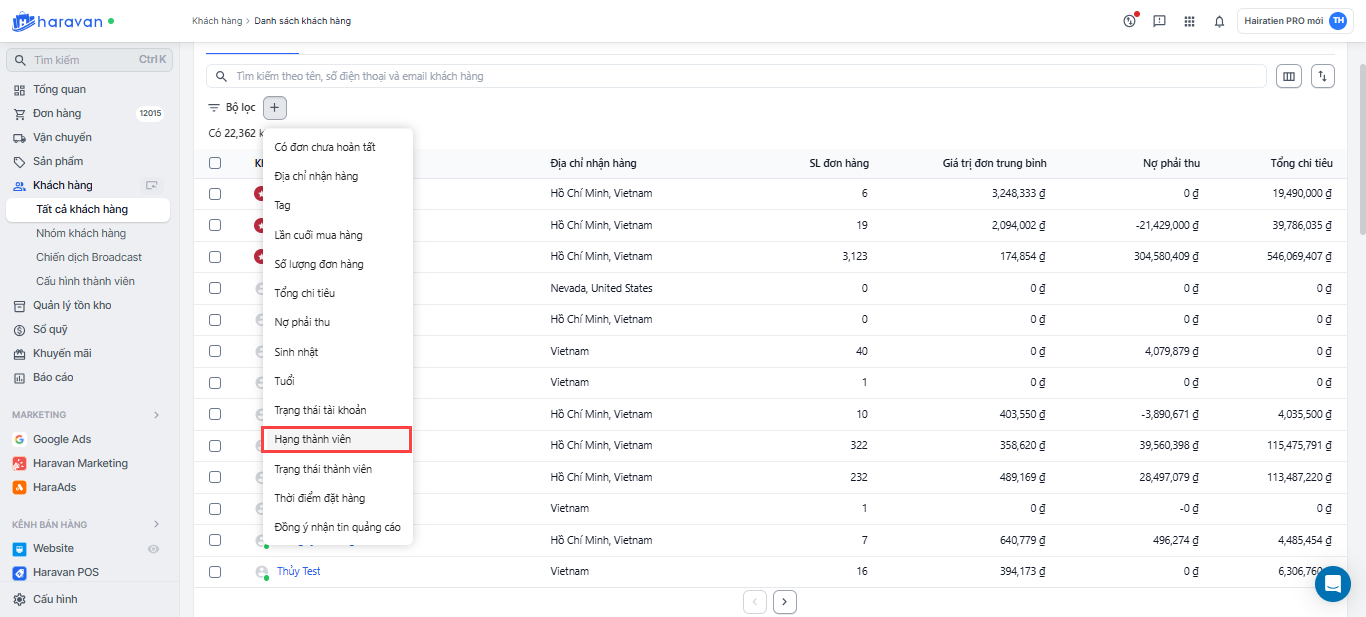Expand the Kênh bán hàng section chevron
This screenshot has height=617, width=1366.
(156, 524)
